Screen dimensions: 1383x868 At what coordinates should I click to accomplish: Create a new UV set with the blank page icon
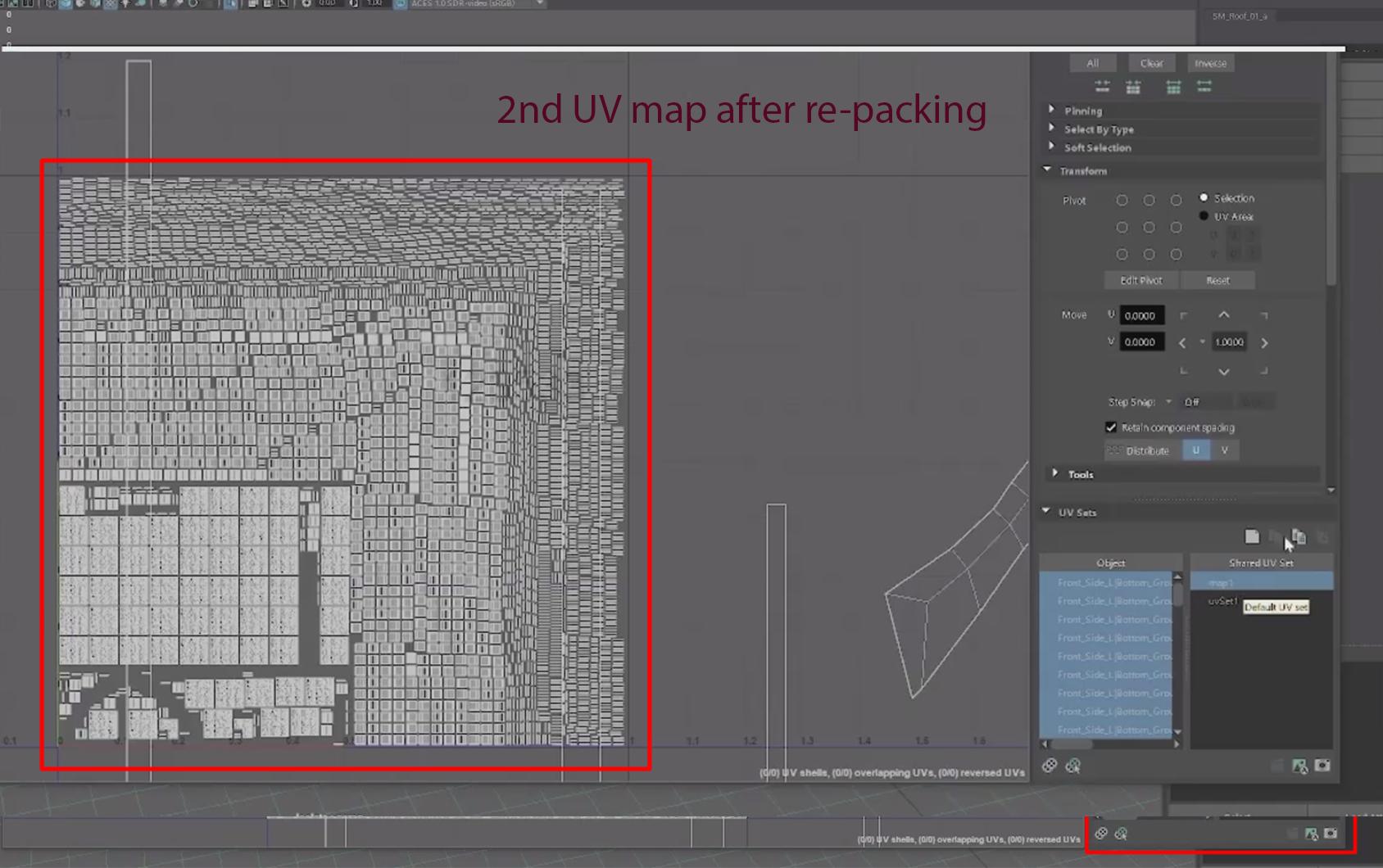pos(1252,536)
